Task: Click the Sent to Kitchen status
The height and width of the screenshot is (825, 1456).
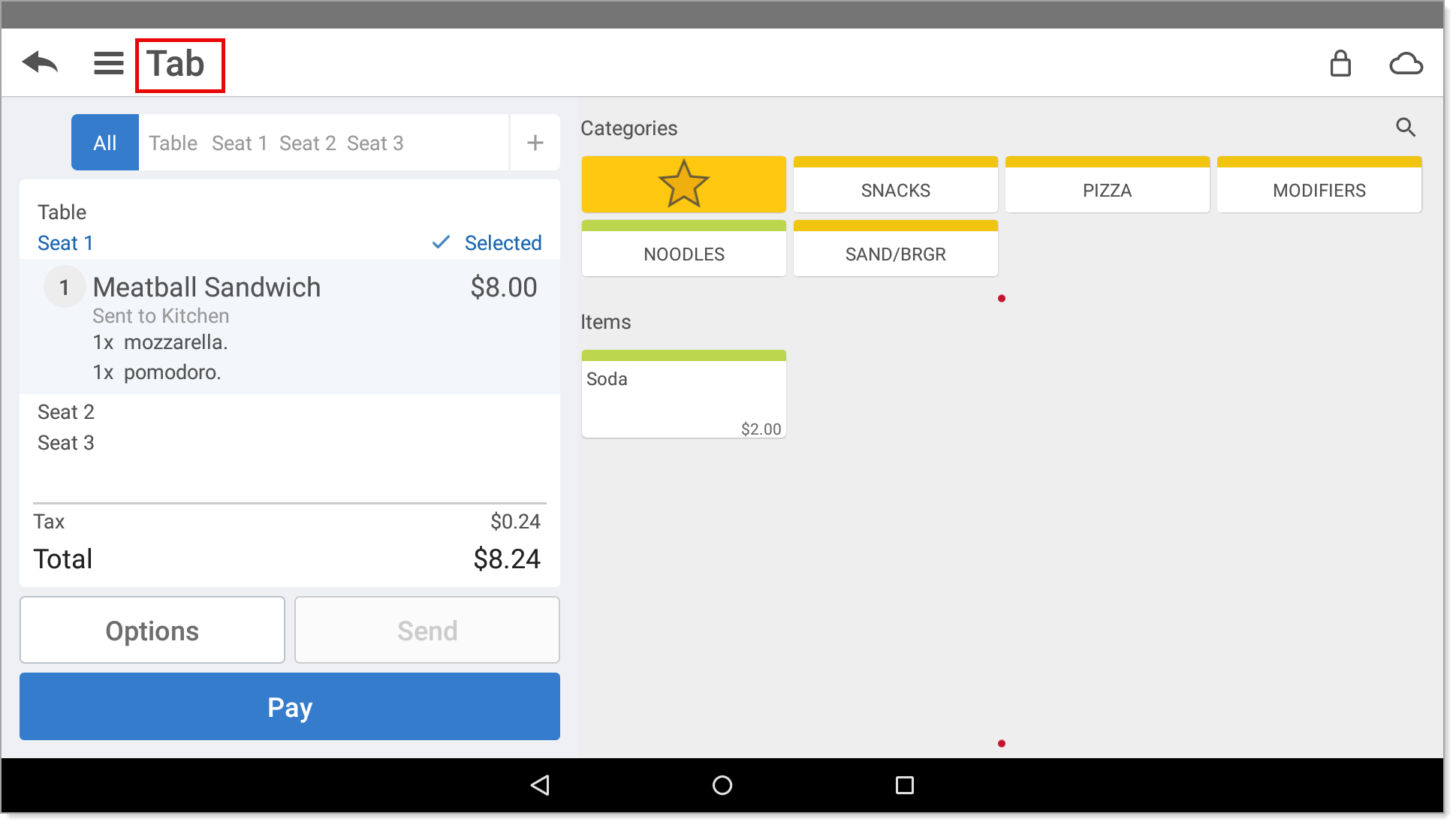Action: coord(161,316)
